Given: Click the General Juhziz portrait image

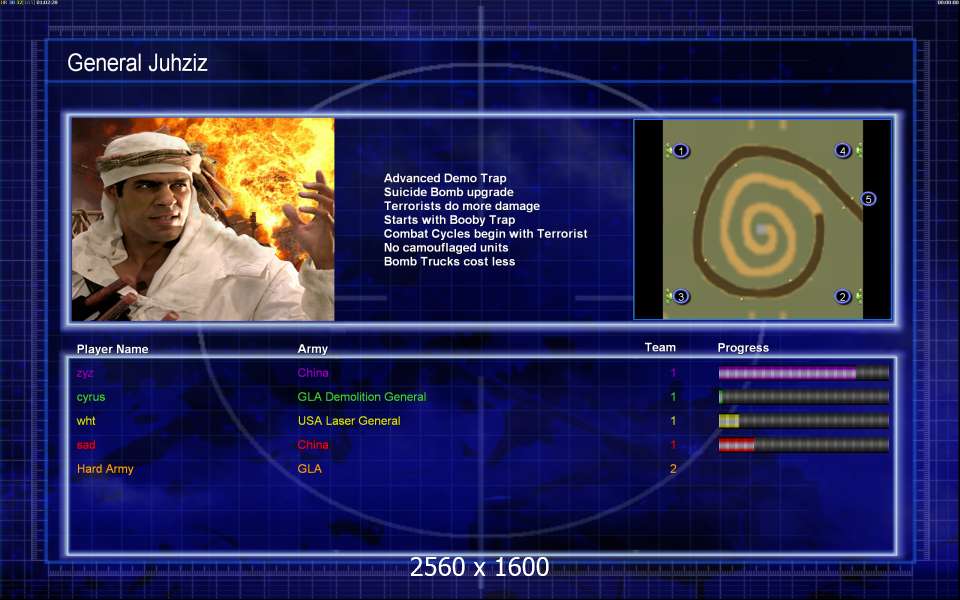Looking at the screenshot, I should point(203,219).
